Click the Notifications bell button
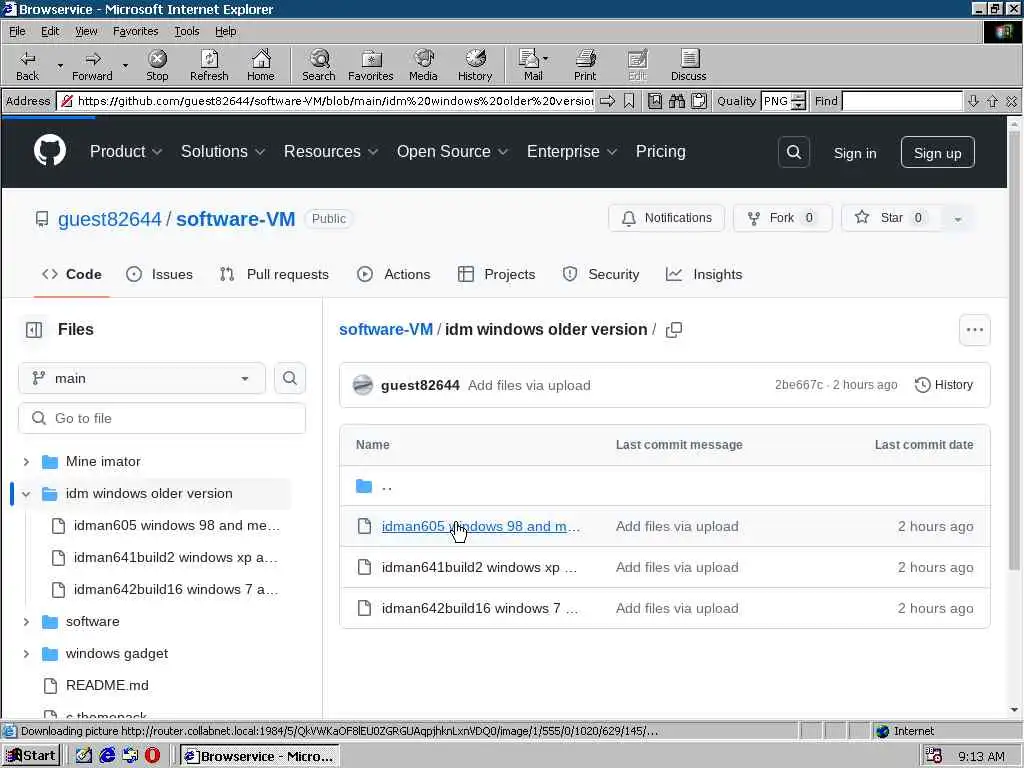The width and height of the screenshot is (1024, 768). click(666, 218)
